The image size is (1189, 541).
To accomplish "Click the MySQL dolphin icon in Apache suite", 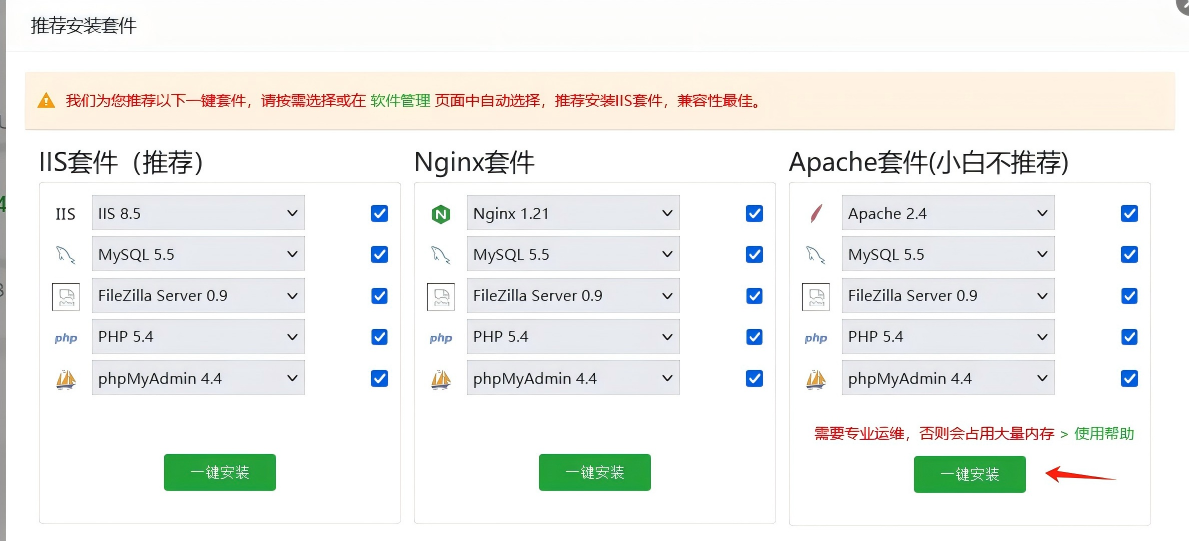I will coord(816,254).
